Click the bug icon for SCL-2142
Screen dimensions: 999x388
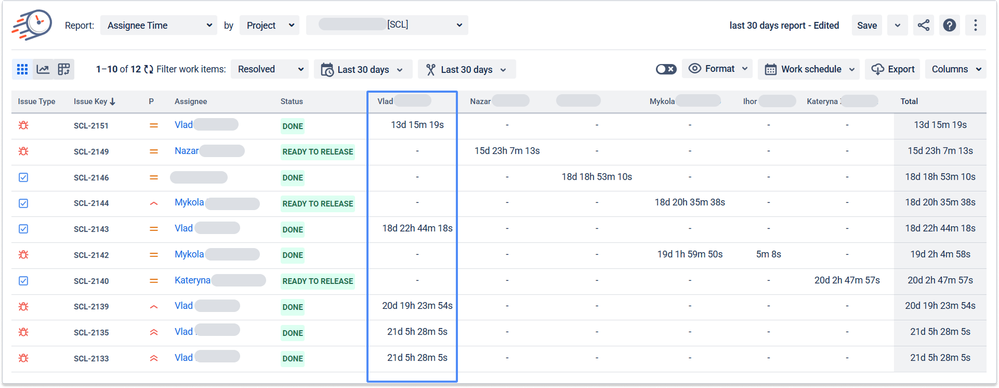click(24, 255)
